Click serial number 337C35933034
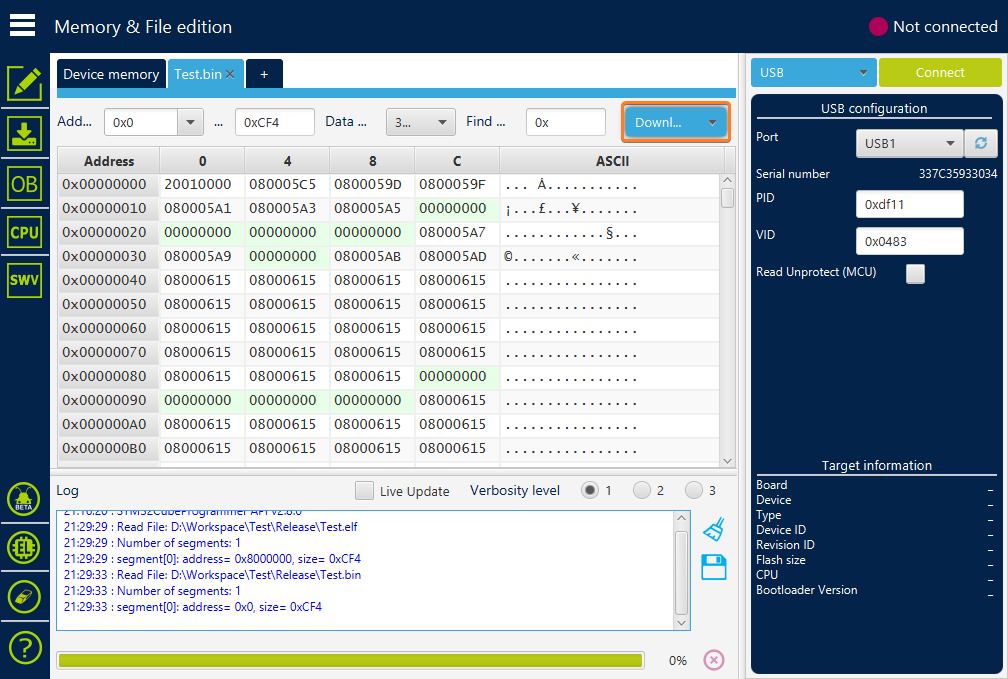Image resolution: width=1008 pixels, height=679 pixels. coord(958,174)
